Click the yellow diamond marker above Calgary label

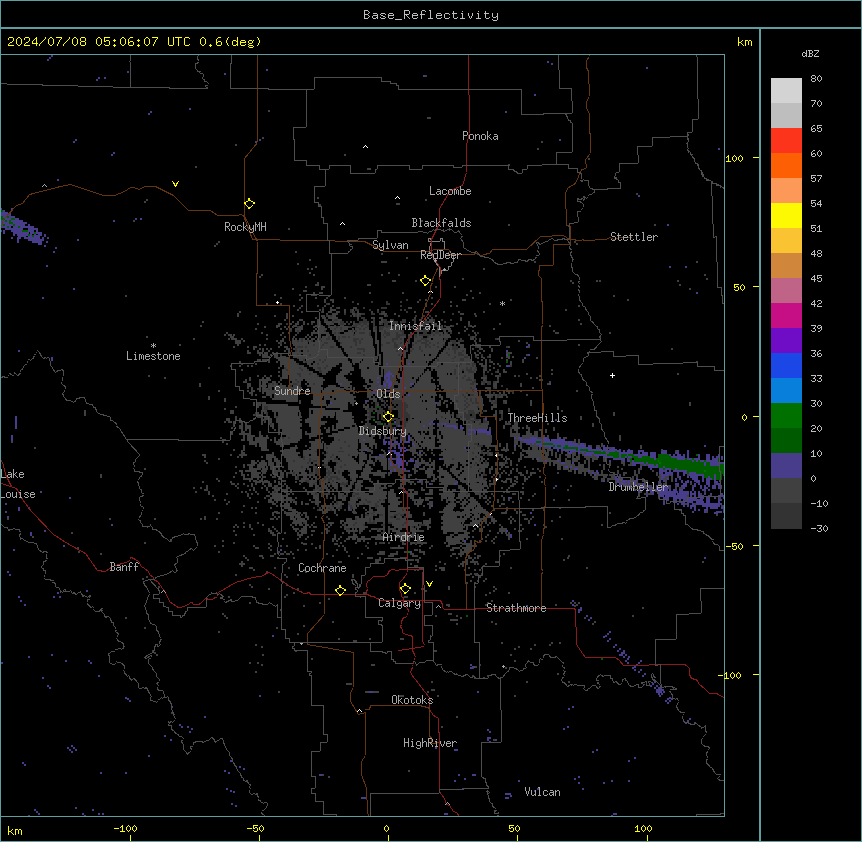[405, 589]
